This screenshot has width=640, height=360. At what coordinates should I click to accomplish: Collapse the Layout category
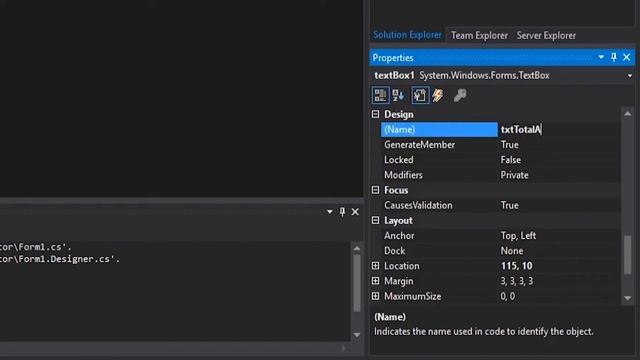point(376,220)
